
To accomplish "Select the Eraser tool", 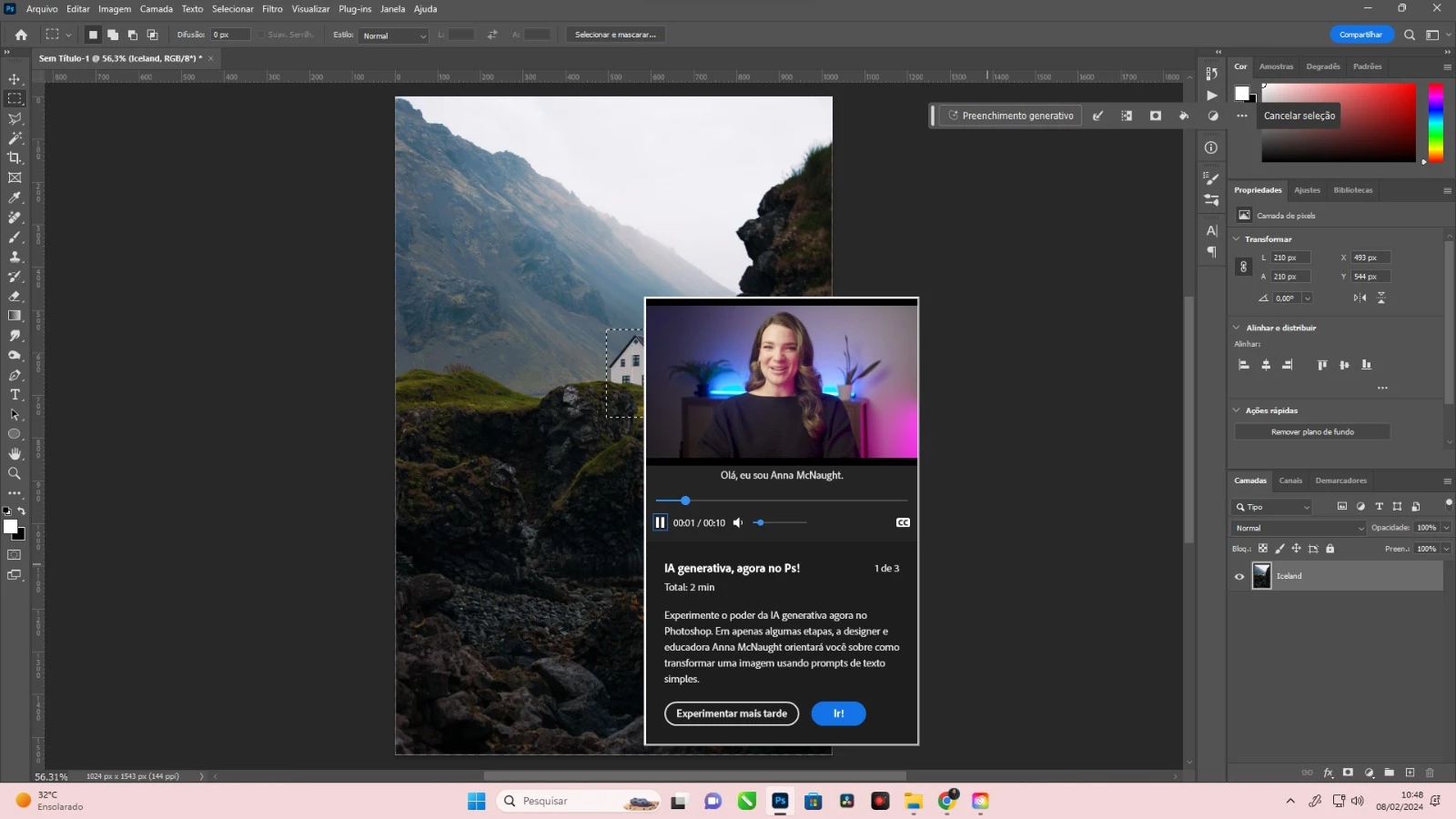I will [x=15, y=297].
